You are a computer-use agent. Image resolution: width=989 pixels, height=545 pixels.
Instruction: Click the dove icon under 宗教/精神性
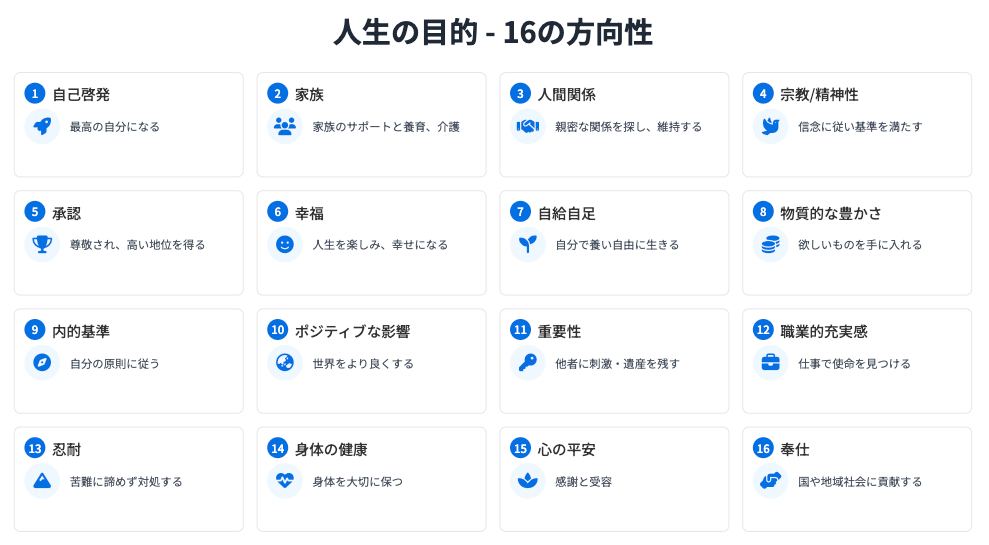coord(771,127)
